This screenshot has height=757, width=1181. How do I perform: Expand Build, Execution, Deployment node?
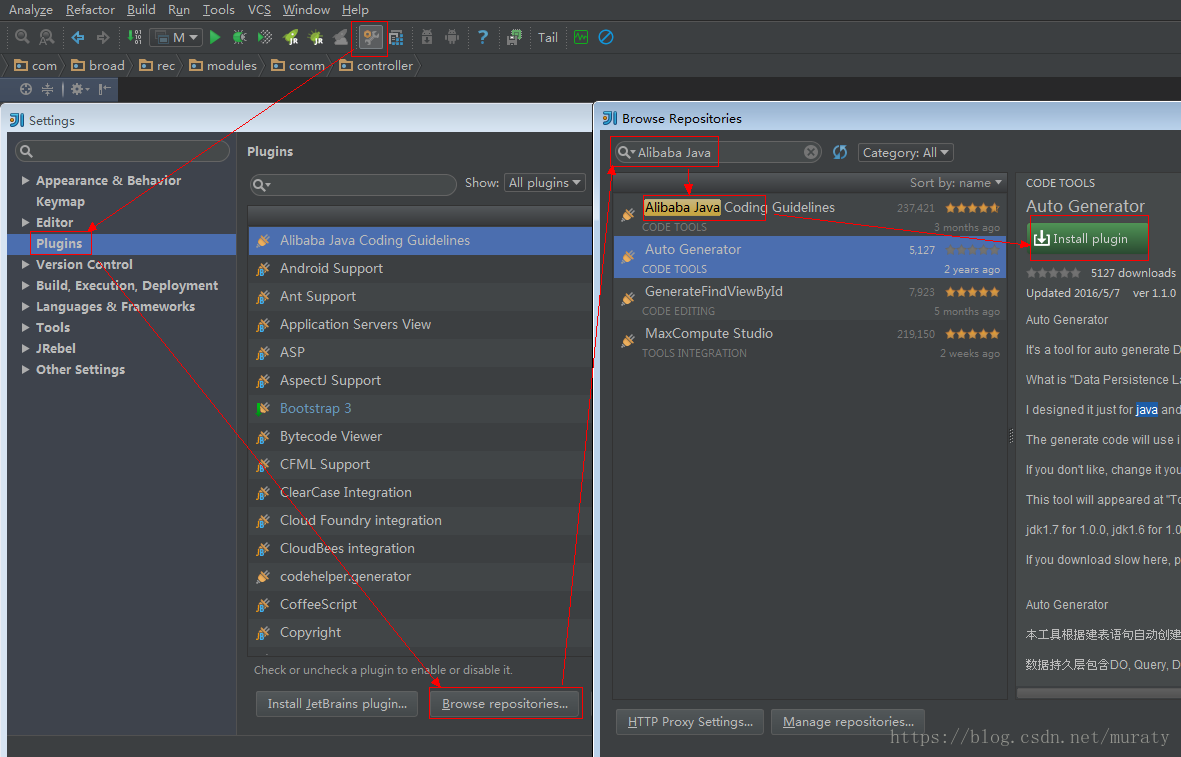click(25, 285)
